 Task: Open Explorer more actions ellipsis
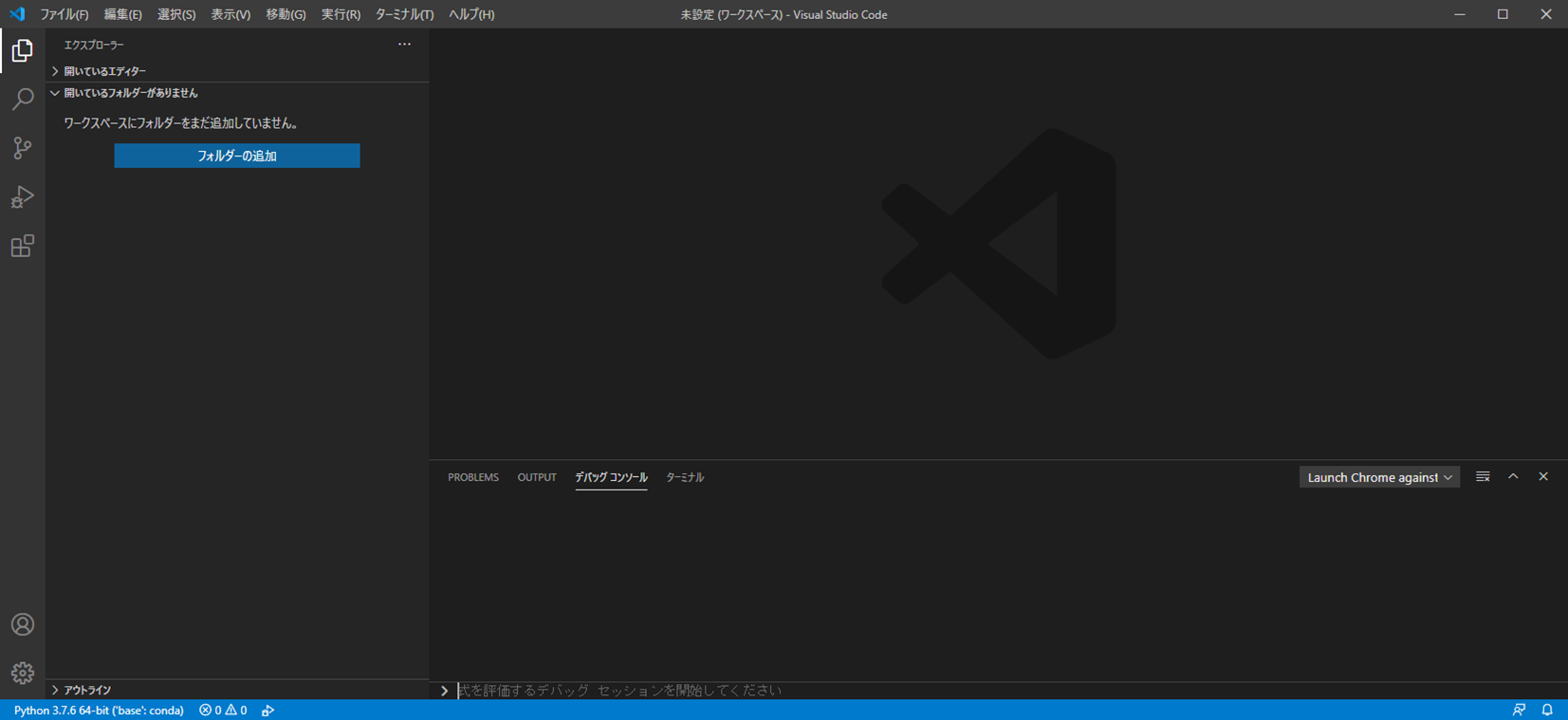(x=404, y=45)
